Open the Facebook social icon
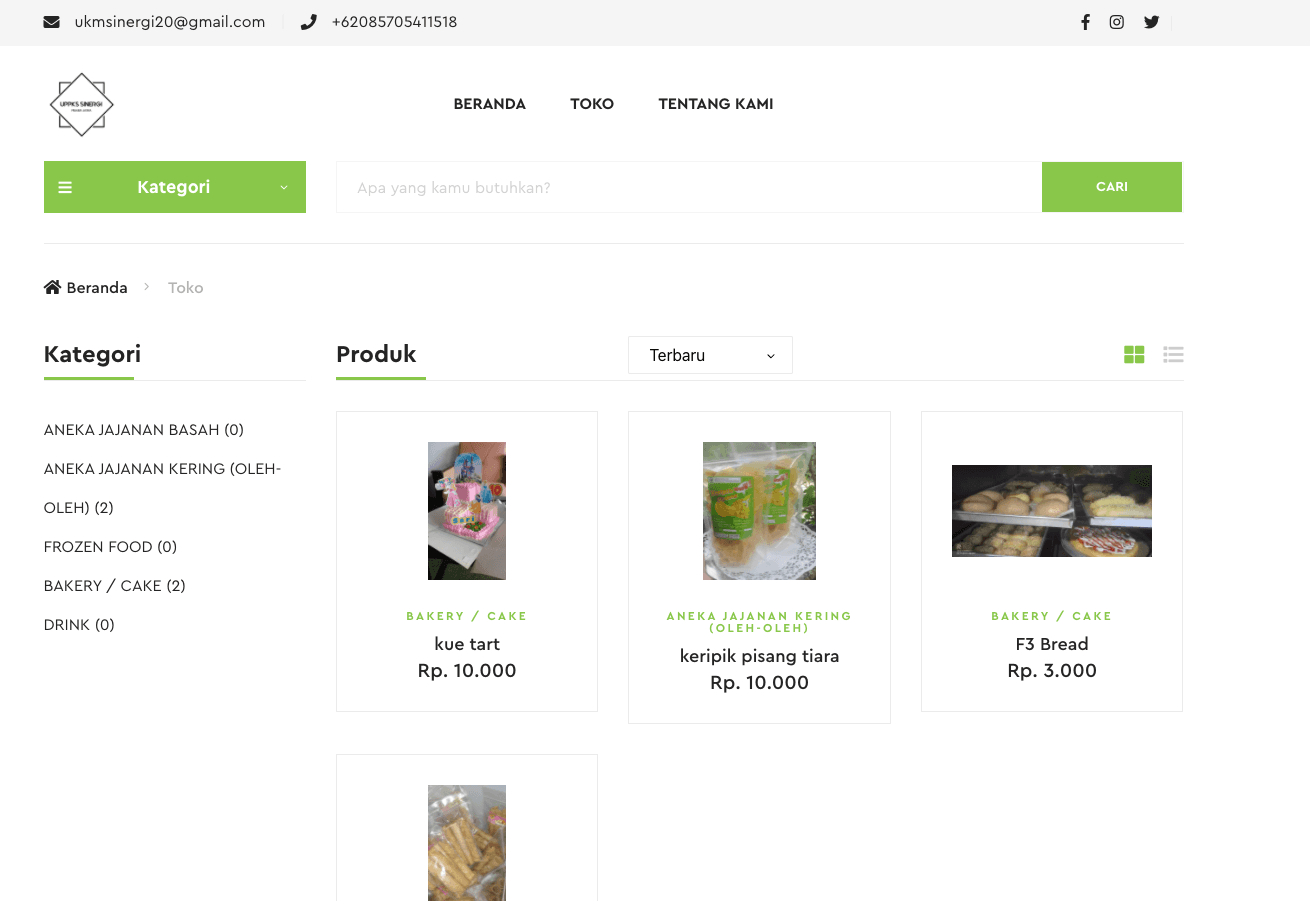The image size is (1310, 901). click(x=1085, y=22)
